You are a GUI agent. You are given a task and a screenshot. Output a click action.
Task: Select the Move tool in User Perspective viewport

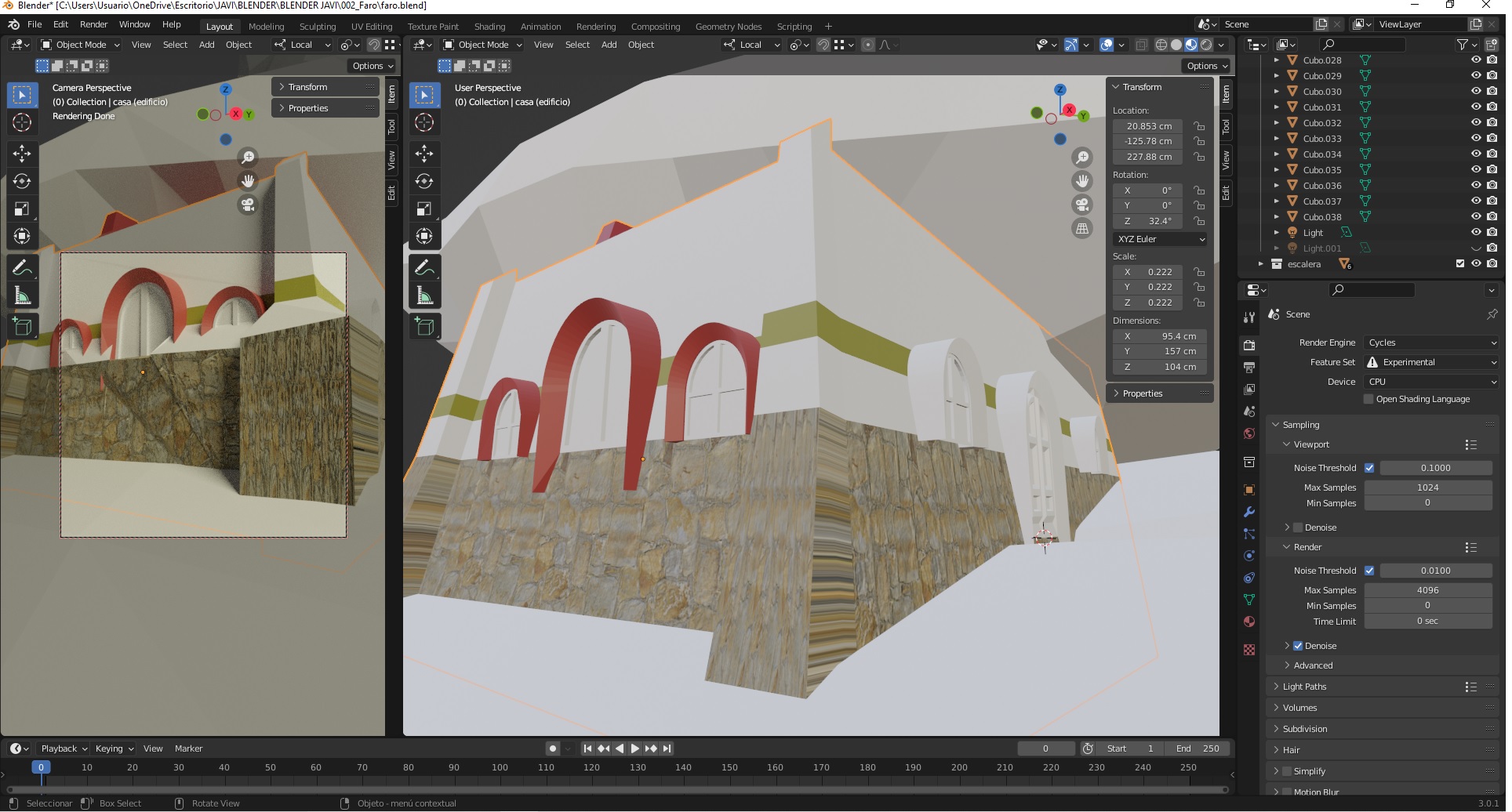tap(424, 153)
